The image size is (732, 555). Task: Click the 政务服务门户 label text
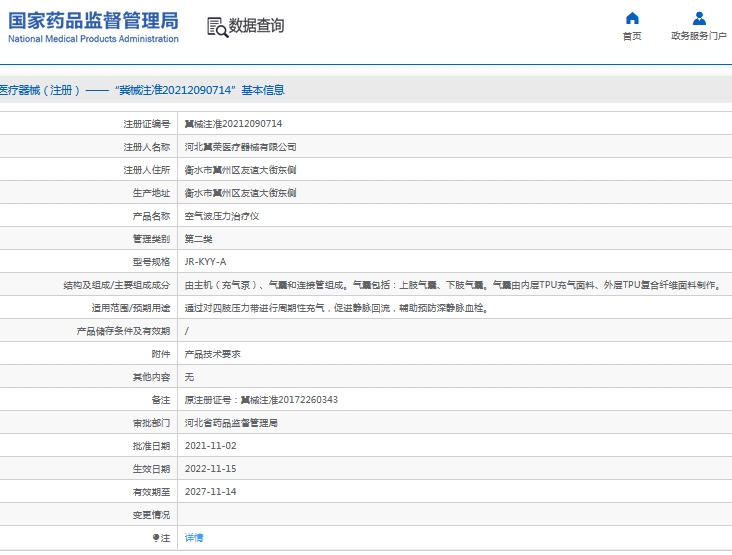click(x=699, y=36)
